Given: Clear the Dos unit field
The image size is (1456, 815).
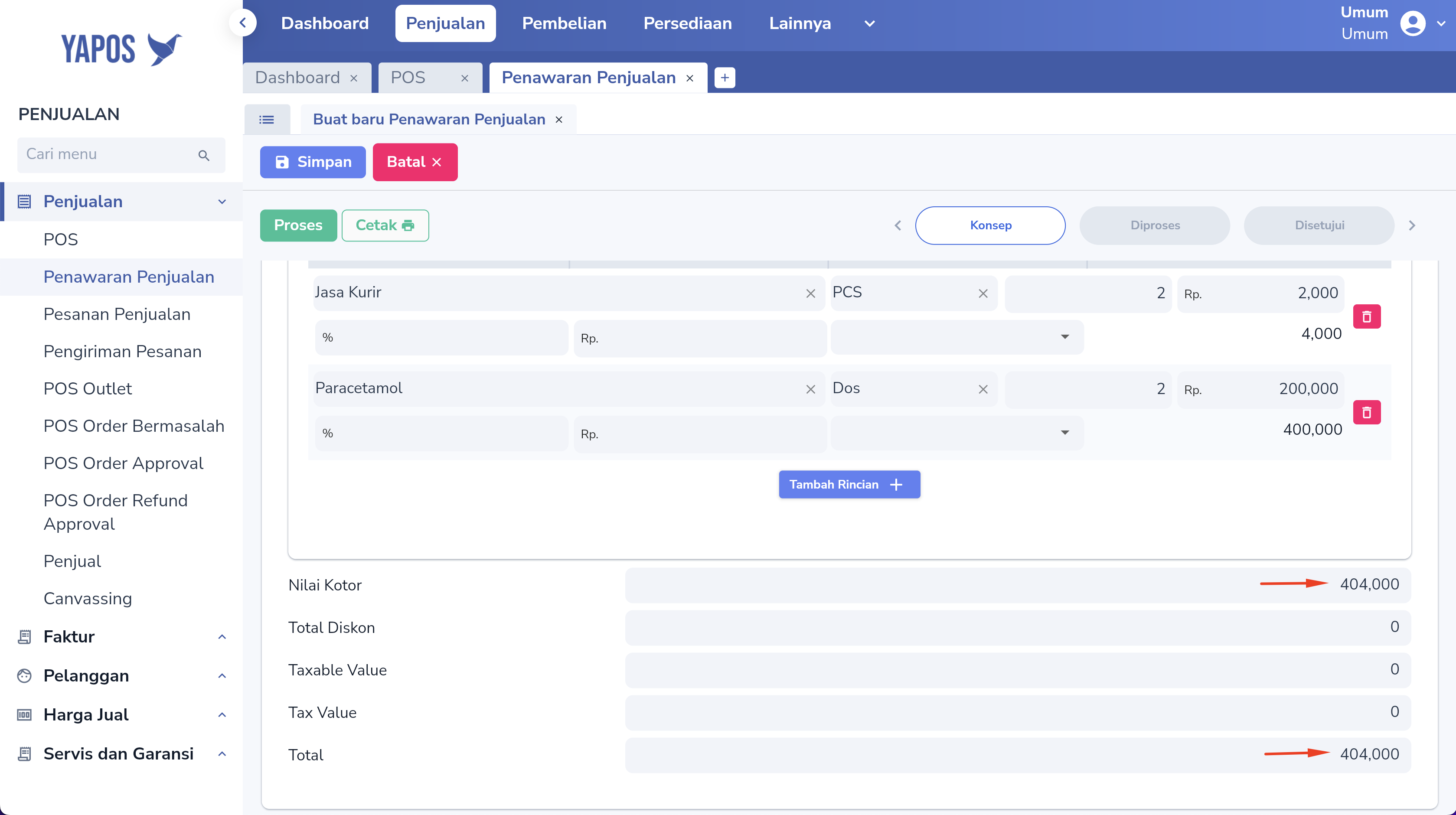Looking at the screenshot, I should (983, 389).
